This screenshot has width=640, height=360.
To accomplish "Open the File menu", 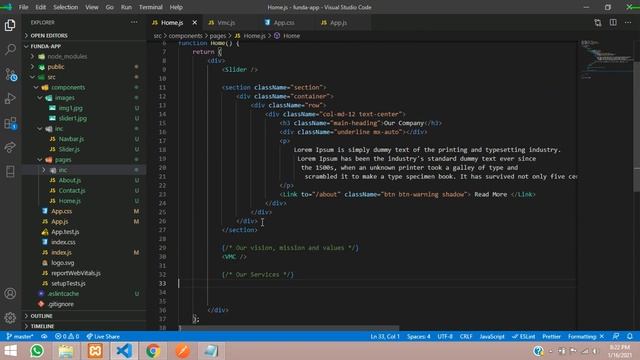I will 23,7.
